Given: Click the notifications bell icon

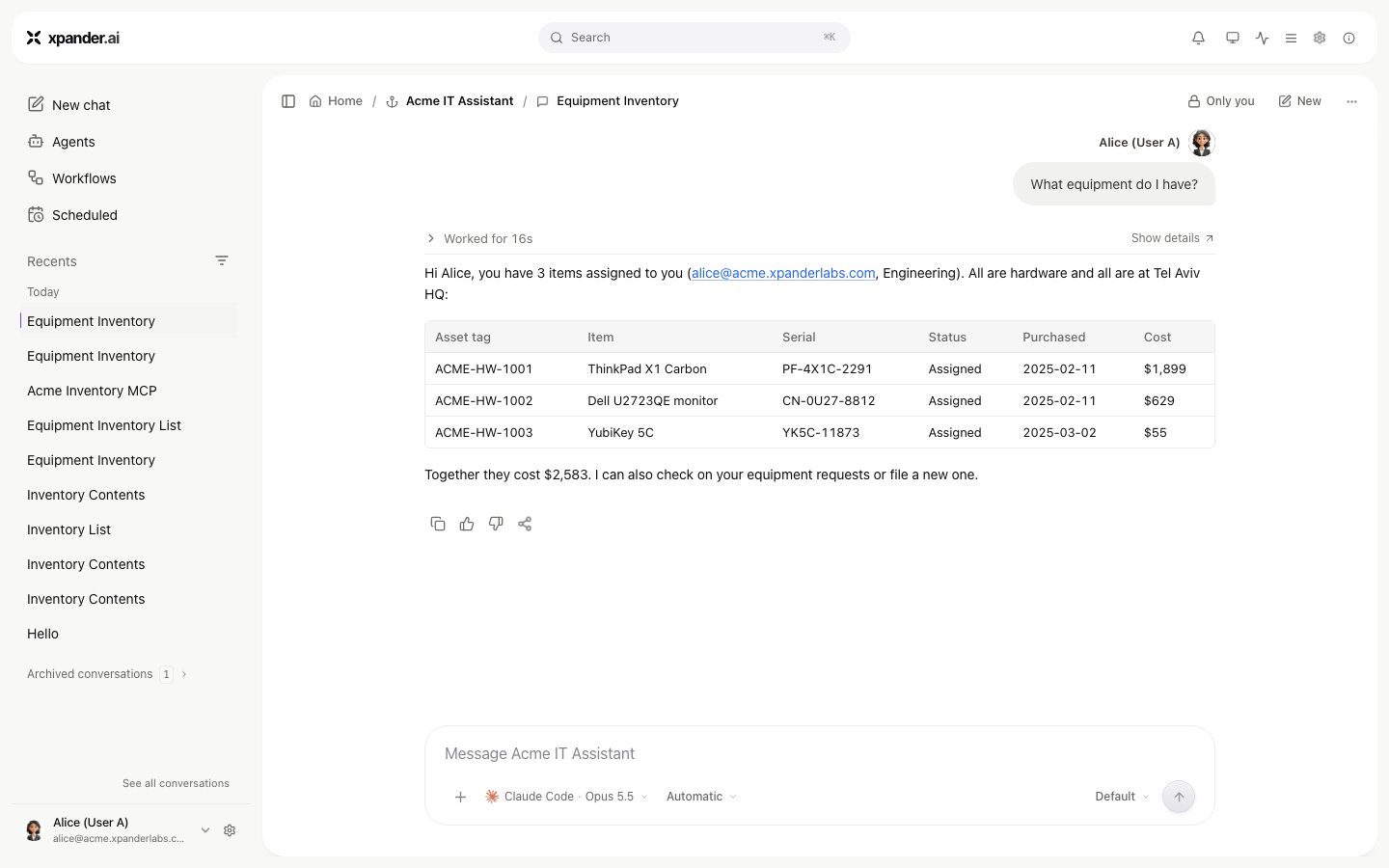Looking at the screenshot, I should pyautogui.click(x=1198, y=38).
